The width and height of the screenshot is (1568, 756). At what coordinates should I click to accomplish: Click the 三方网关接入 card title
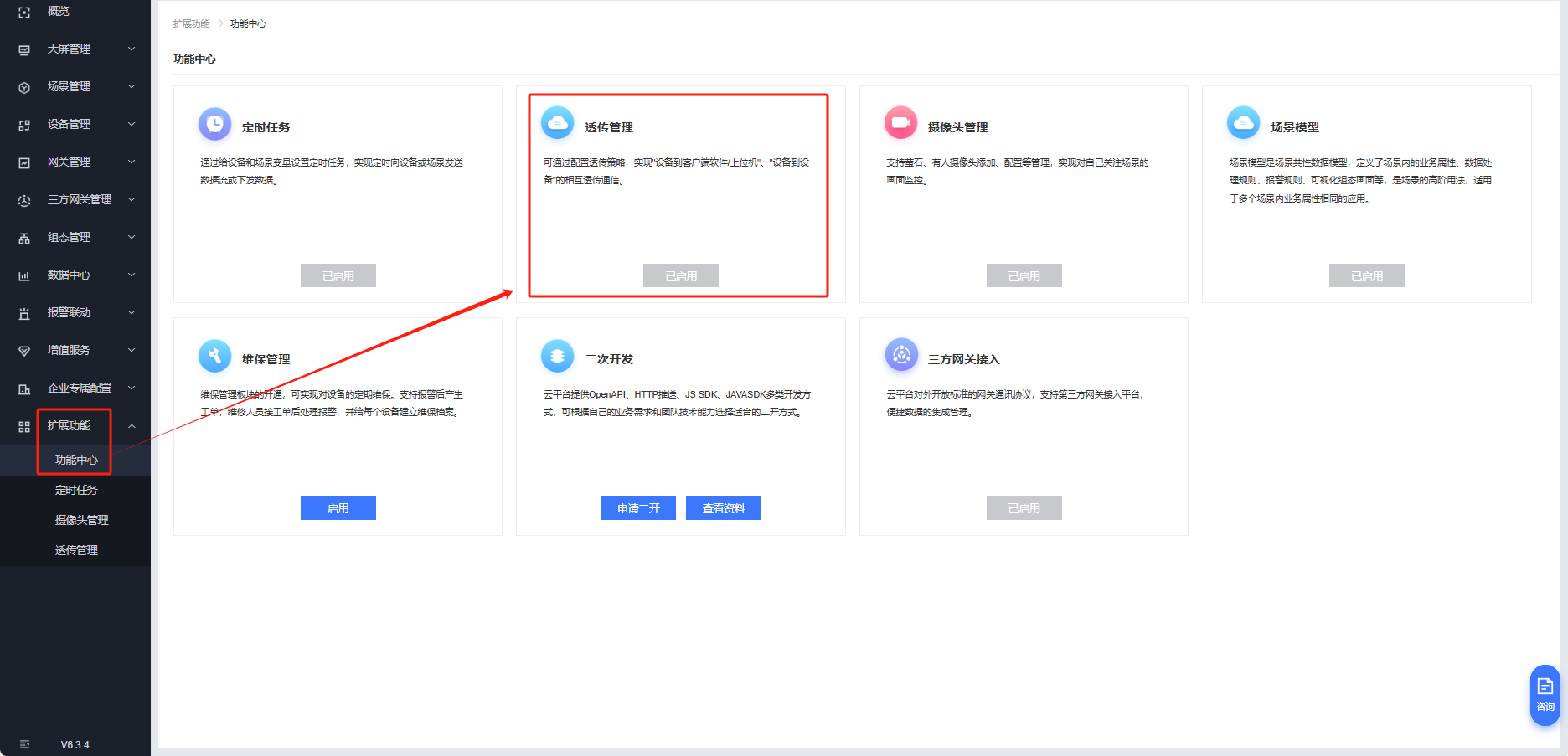coord(964,359)
